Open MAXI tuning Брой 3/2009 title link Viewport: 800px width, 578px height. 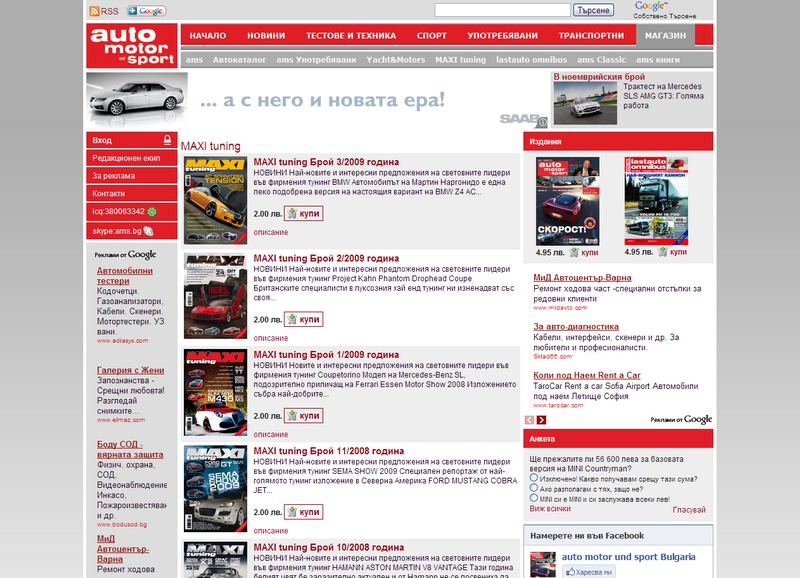point(326,162)
